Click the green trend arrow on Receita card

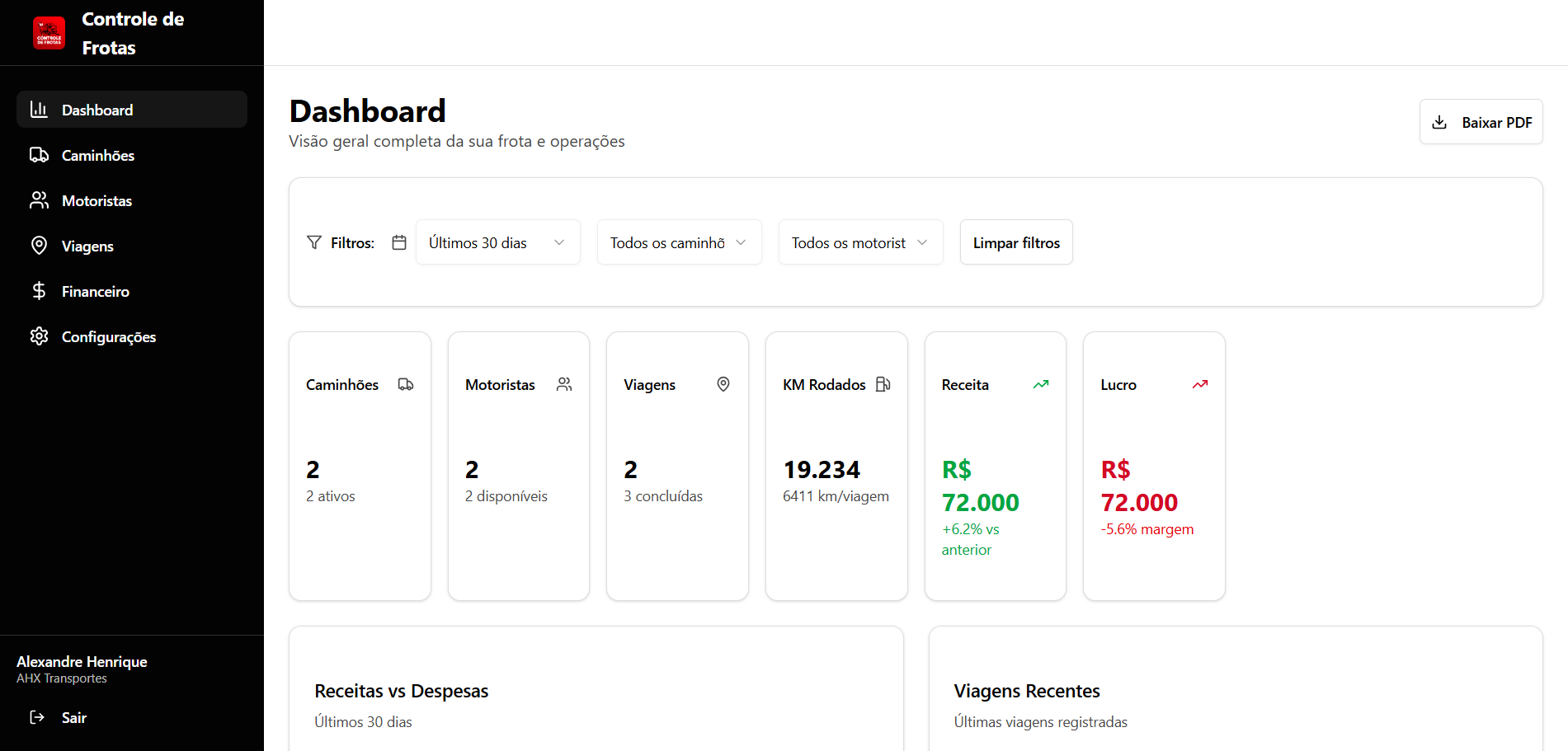tap(1040, 383)
